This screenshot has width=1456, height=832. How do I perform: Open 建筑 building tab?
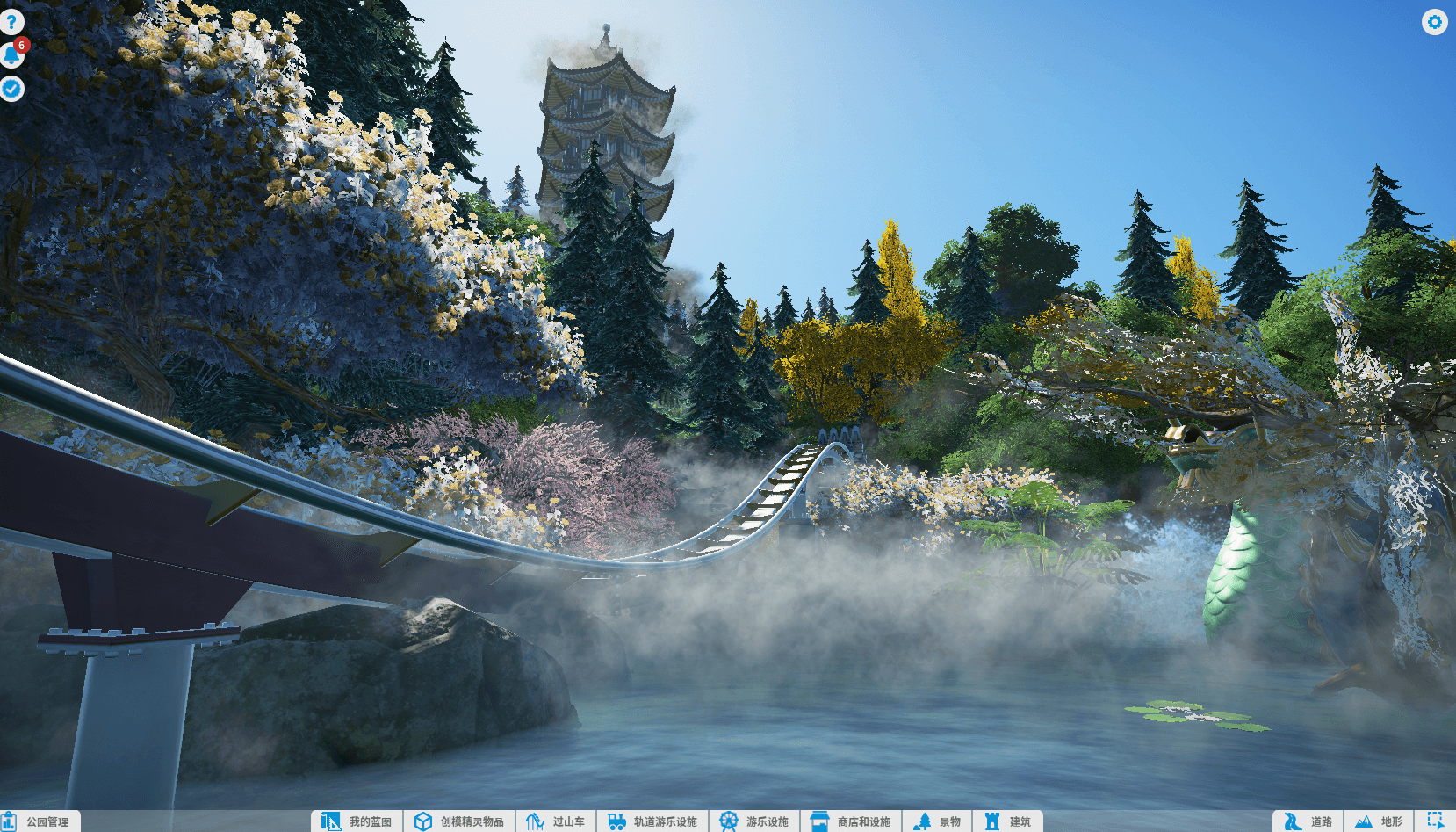point(1007,821)
